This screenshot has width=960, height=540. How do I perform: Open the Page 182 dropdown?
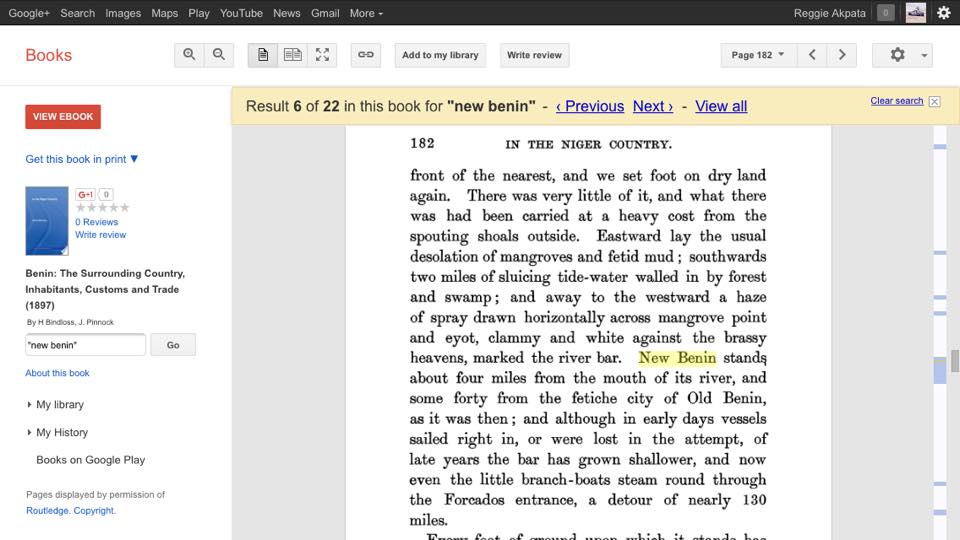[x=759, y=55]
